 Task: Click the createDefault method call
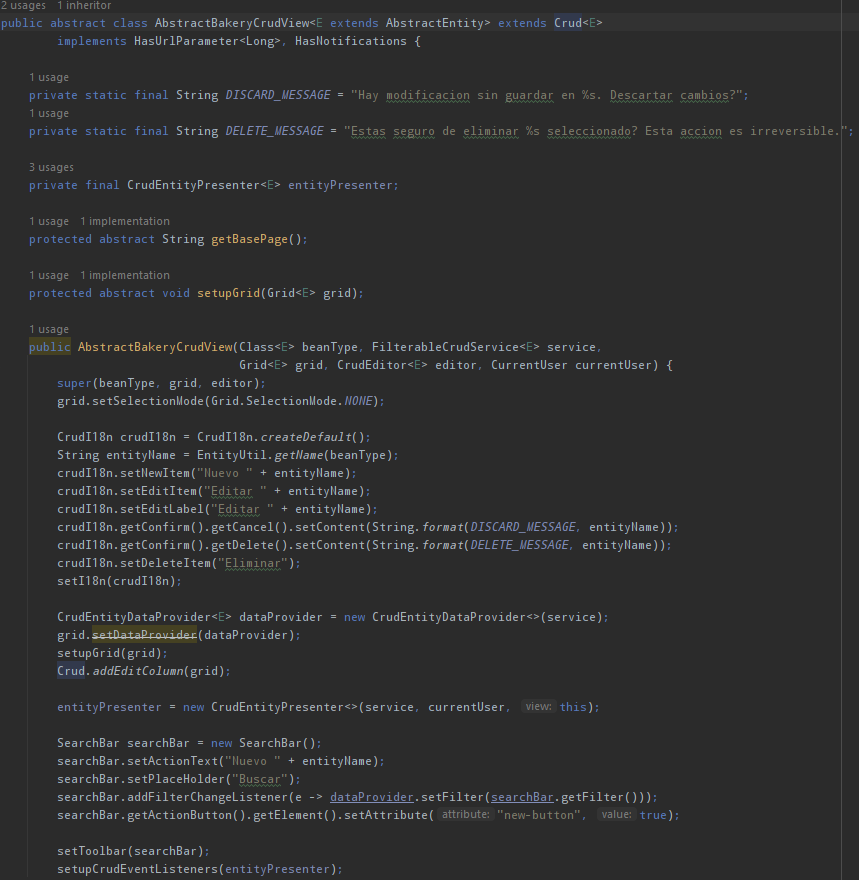(312, 437)
